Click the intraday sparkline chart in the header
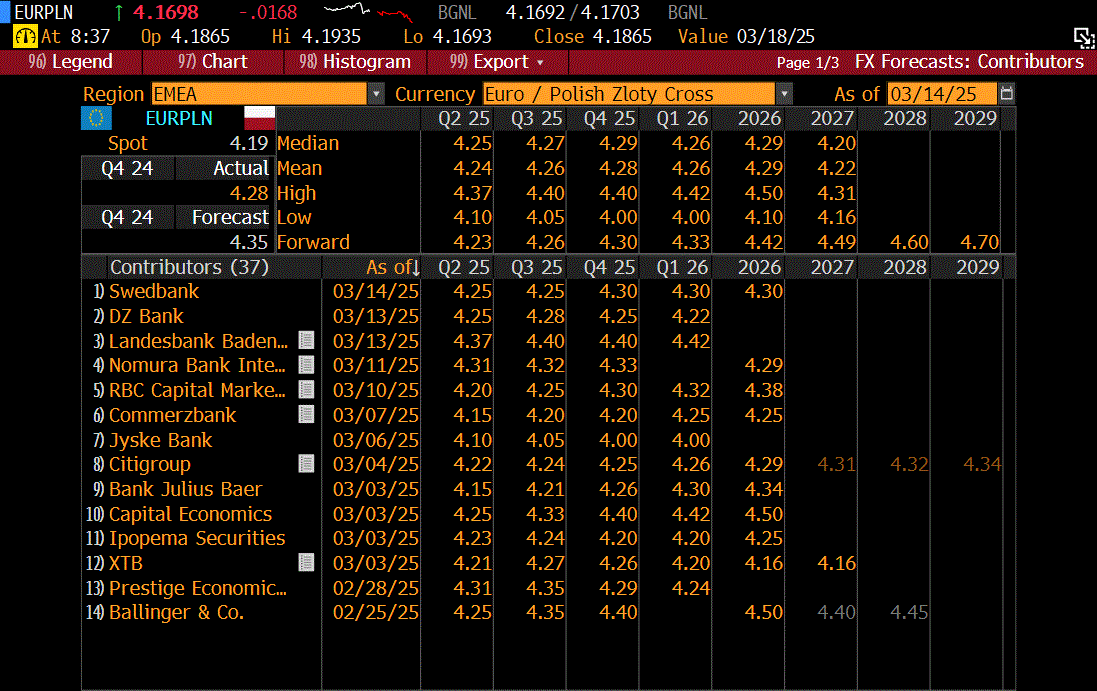The image size is (1097, 691). pos(368,12)
